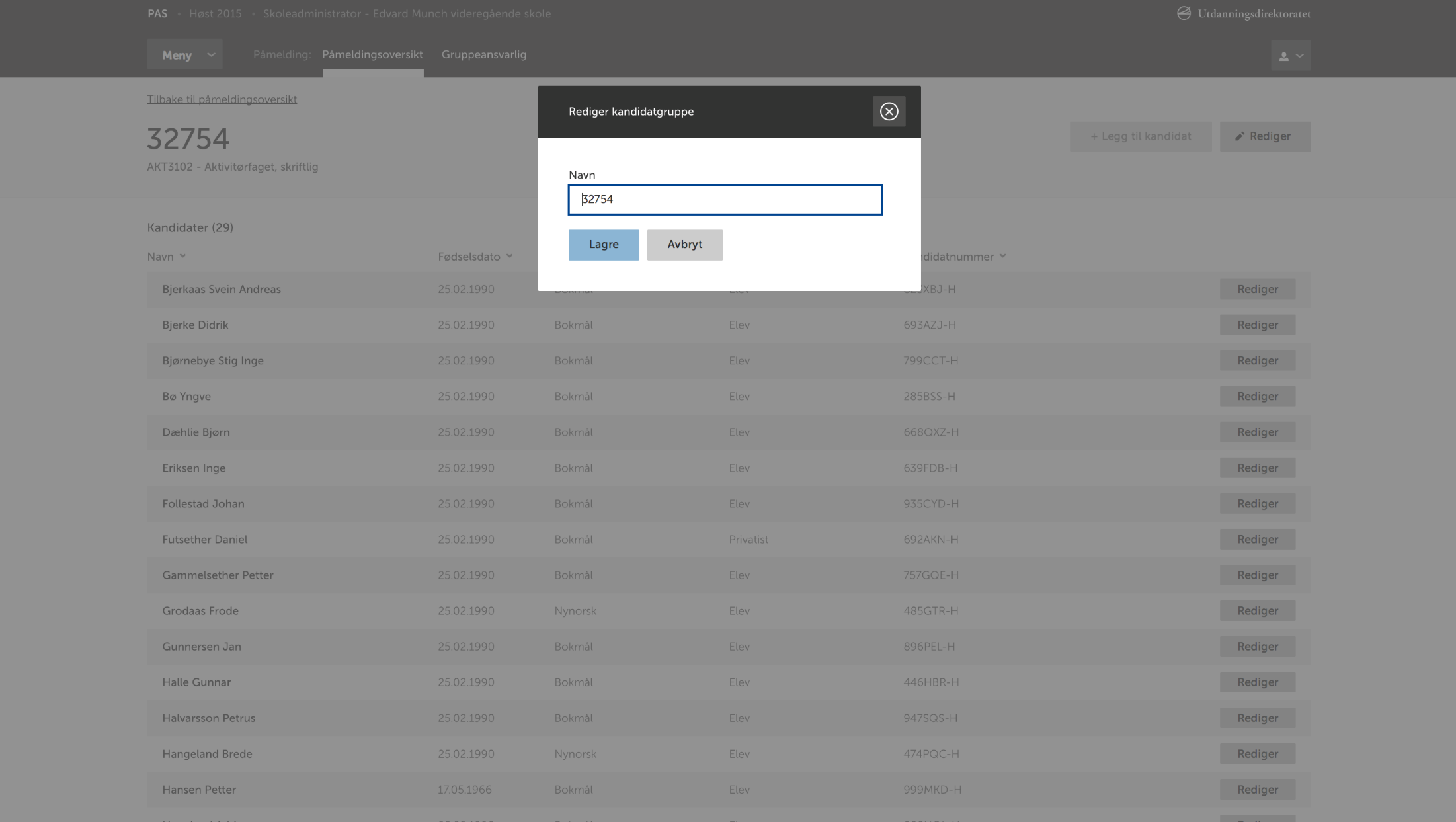Edit candidate Futsether Daniel

point(1257,540)
